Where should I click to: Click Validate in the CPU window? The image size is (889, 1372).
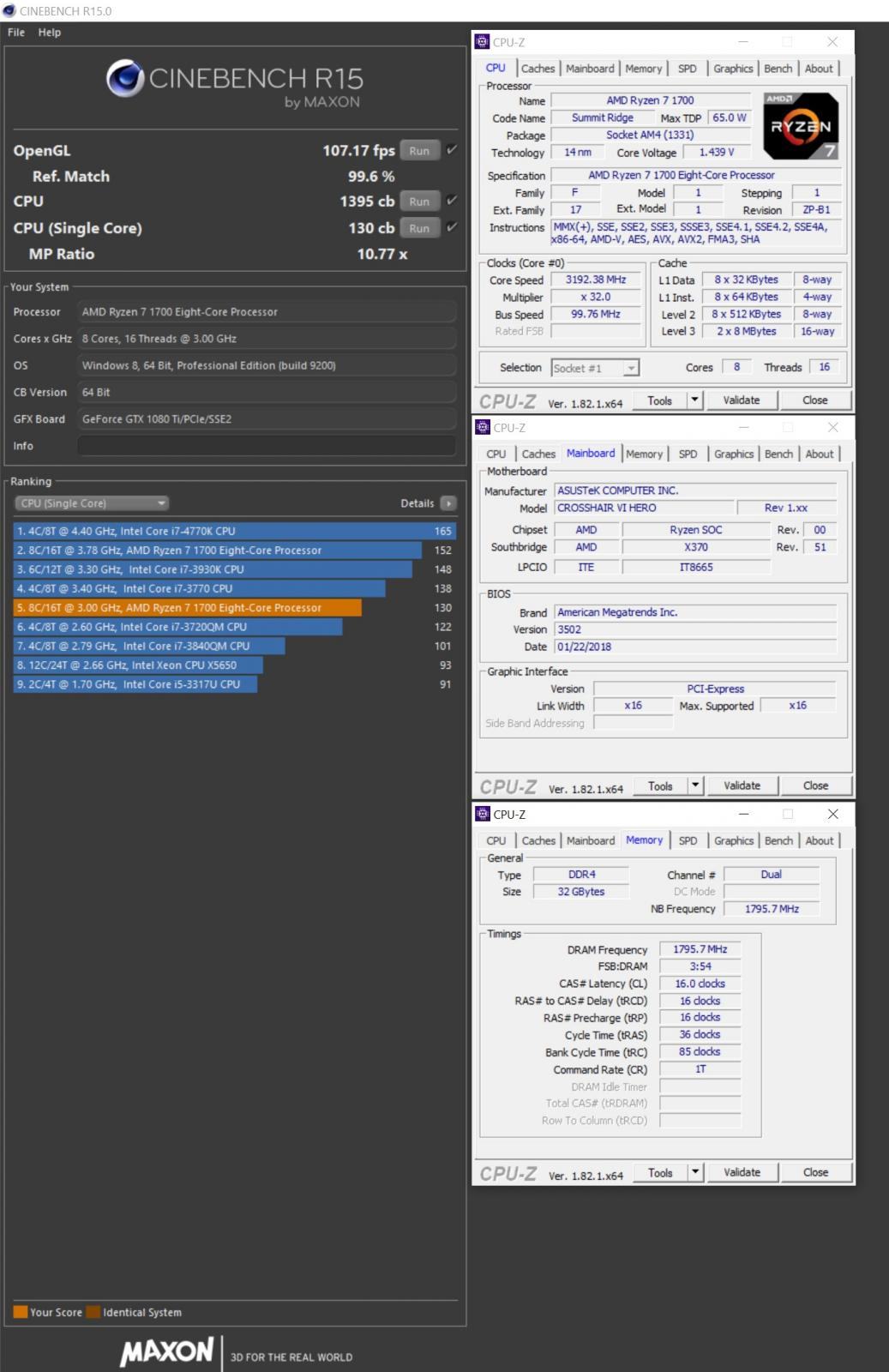click(x=742, y=400)
